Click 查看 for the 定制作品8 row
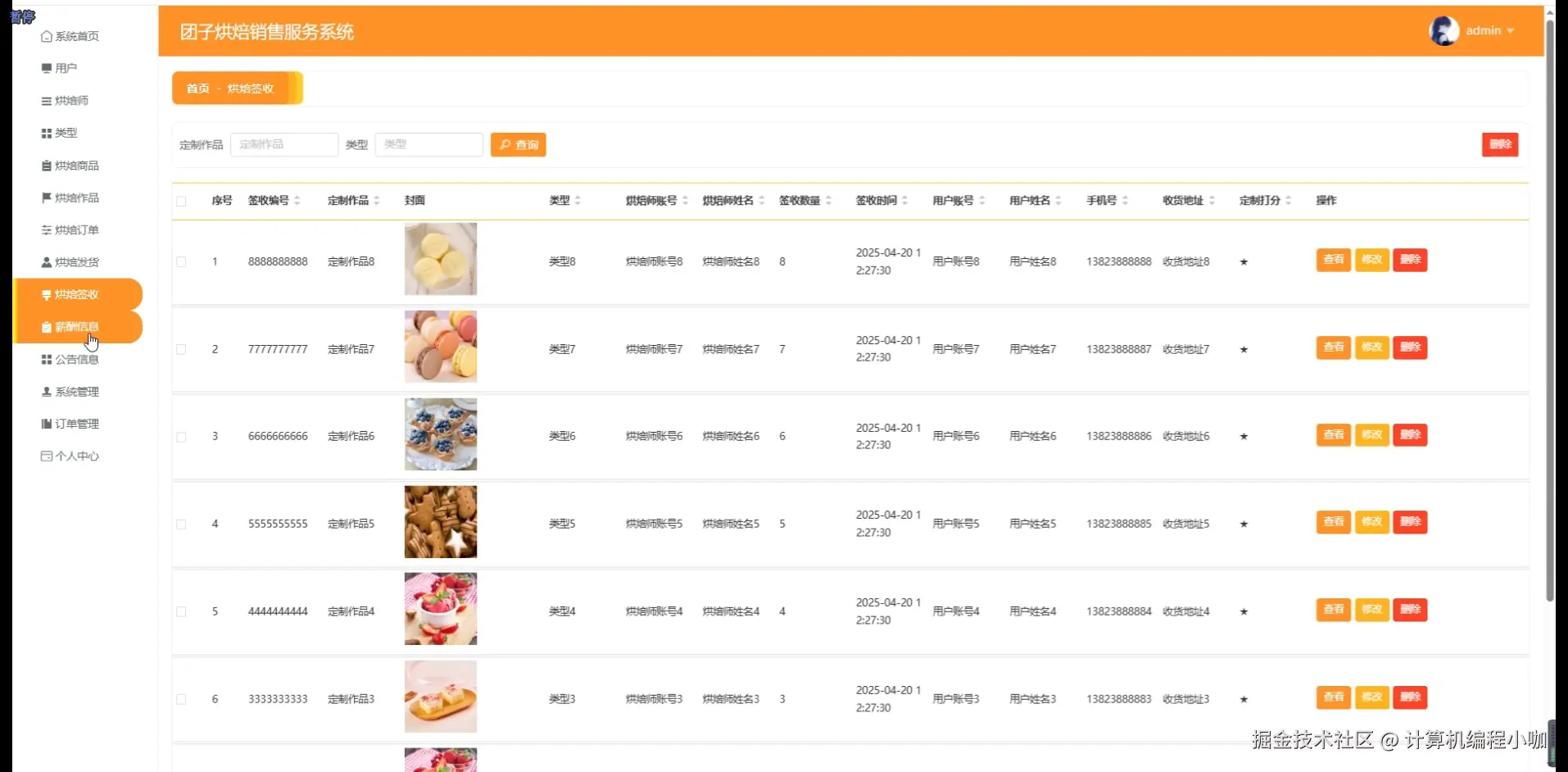Viewport: 1568px width, 772px height. click(1334, 260)
